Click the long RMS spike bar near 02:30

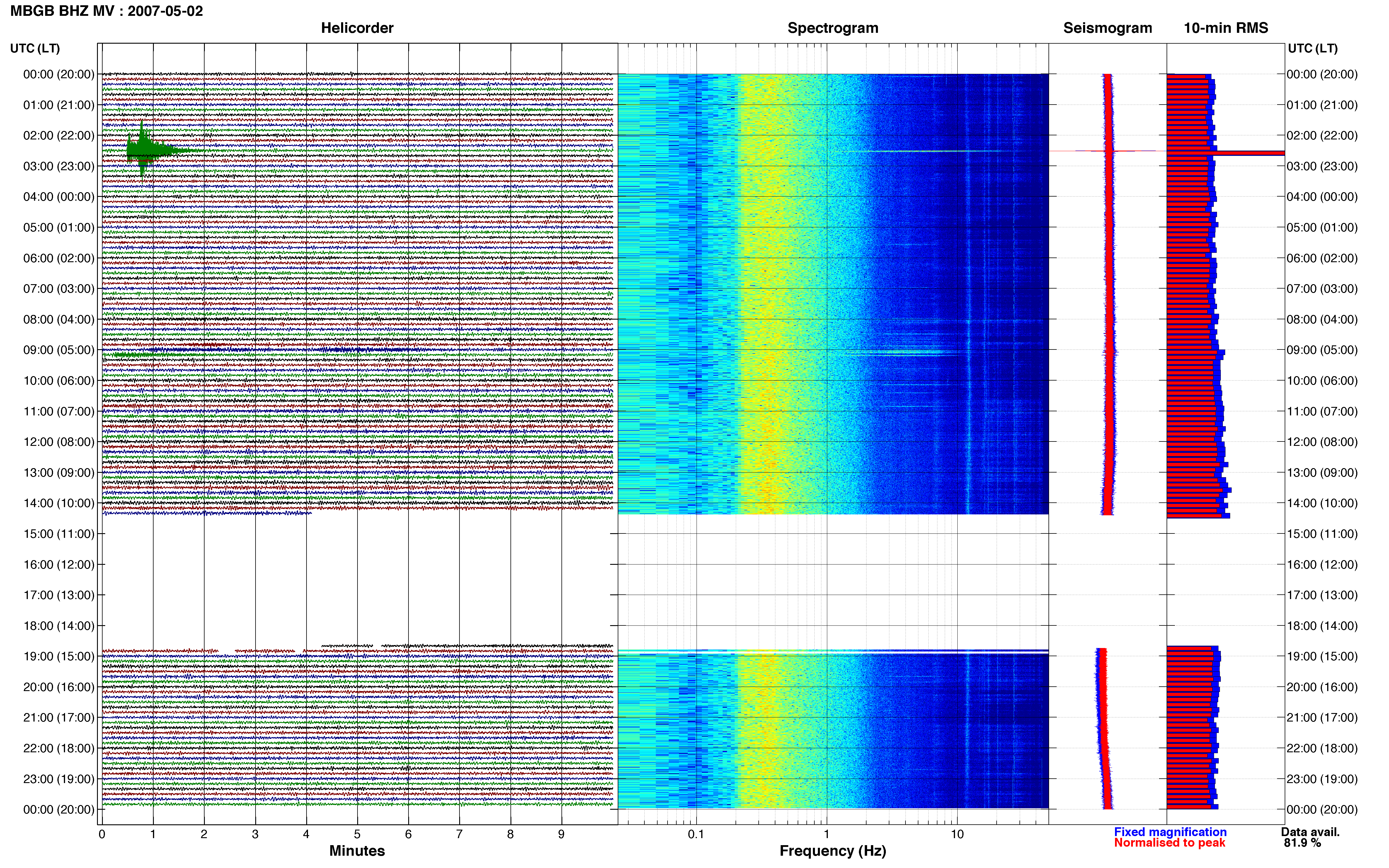[1225, 153]
